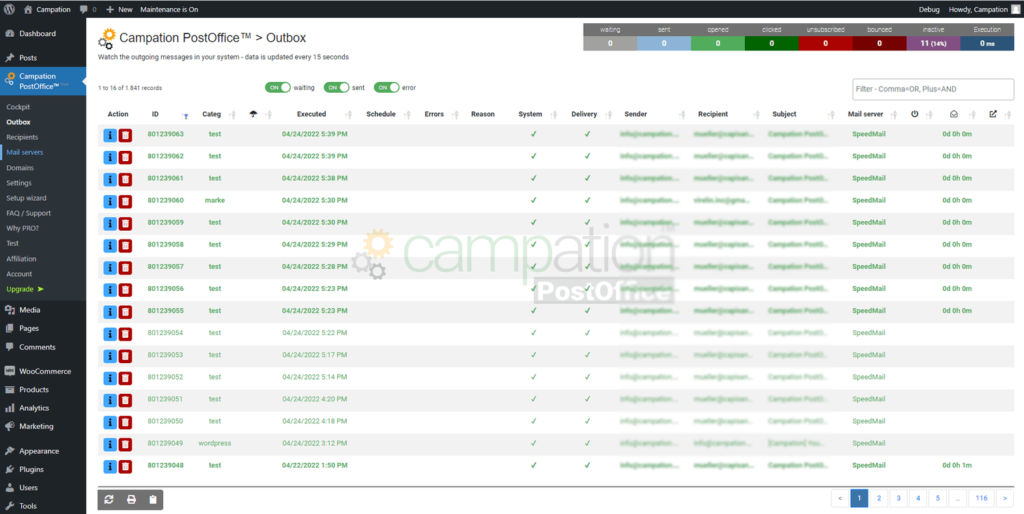
Task: Click the 0d 0h 1m cell
Action: [x=957, y=466]
